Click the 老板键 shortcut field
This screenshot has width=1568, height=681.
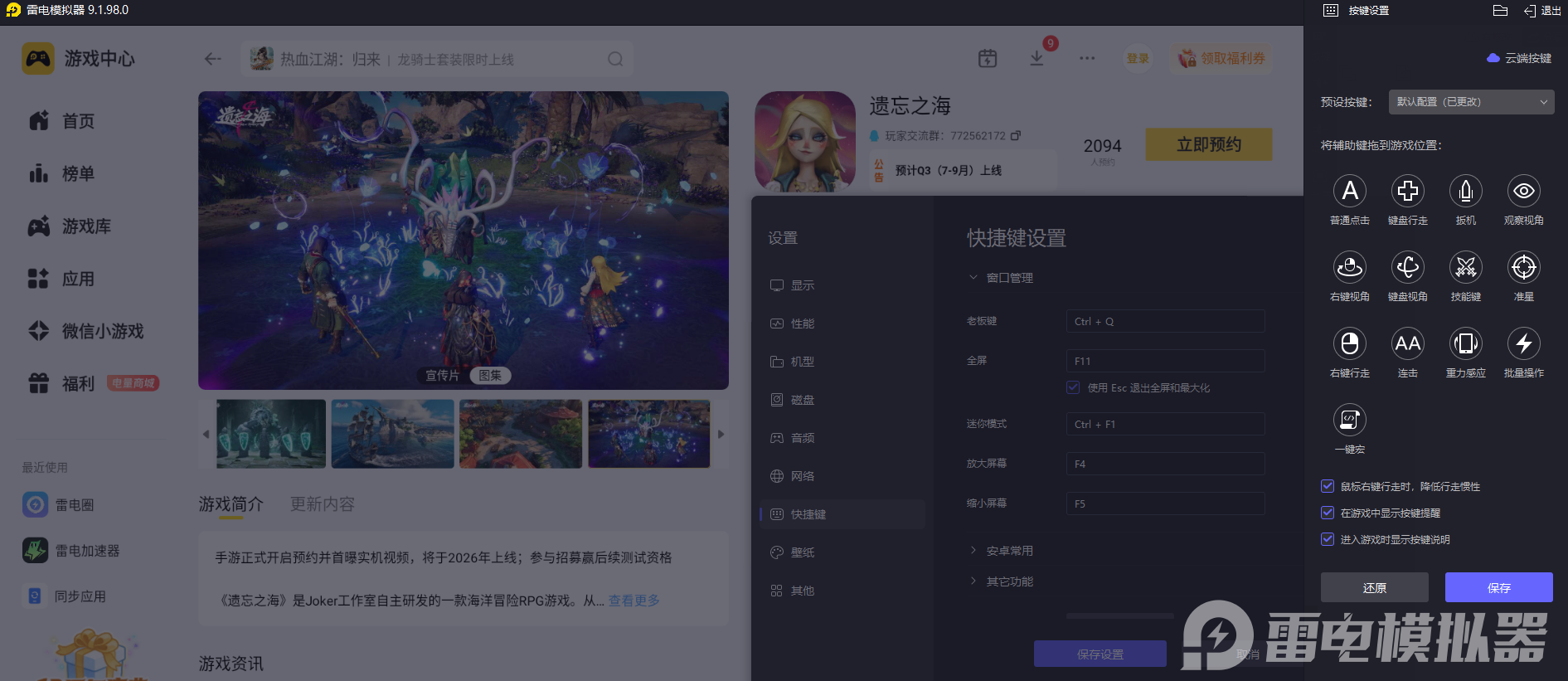tap(1165, 321)
